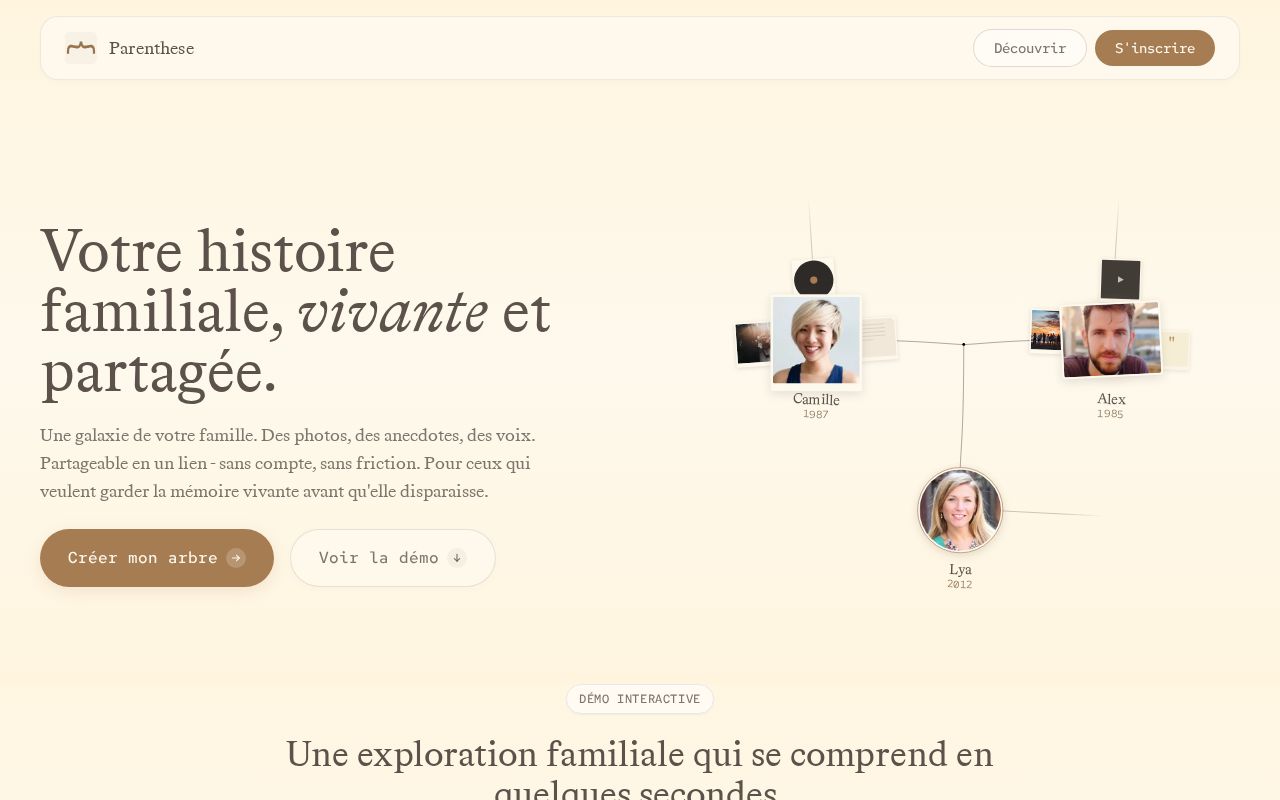Select Camille's portrait photo
This screenshot has height=800, width=1280.
(x=816, y=340)
